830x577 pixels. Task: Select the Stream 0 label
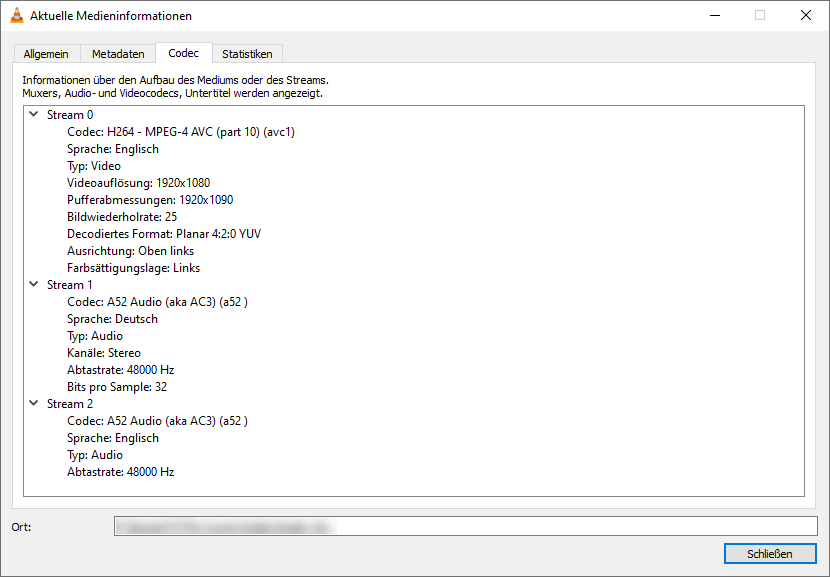pos(70,115)
